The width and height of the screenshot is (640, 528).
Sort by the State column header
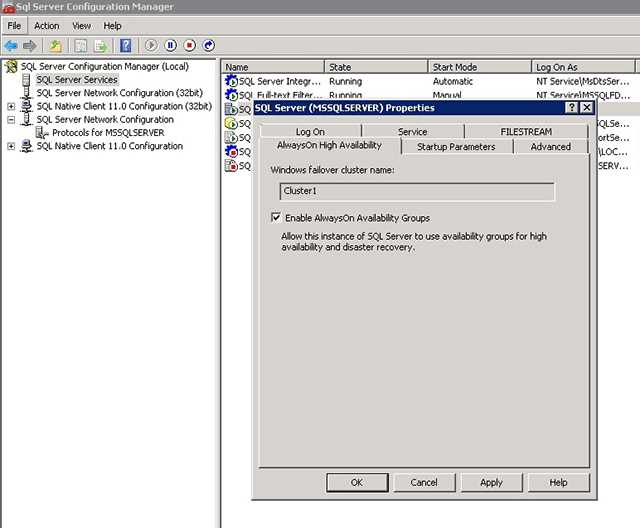[376, 67]
